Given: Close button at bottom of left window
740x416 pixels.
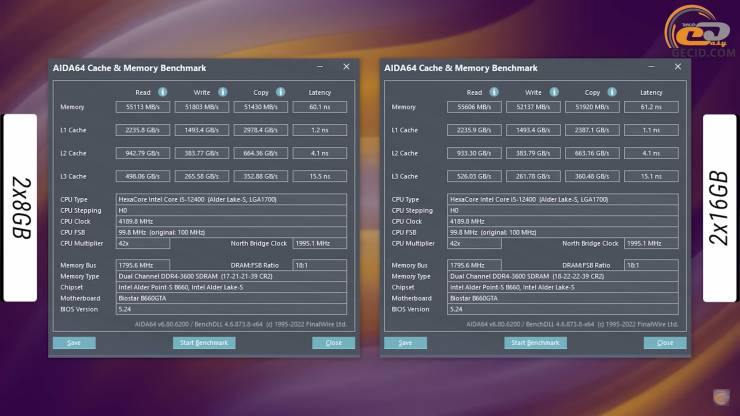Looking at the screenshot, I should pos(333,343).
